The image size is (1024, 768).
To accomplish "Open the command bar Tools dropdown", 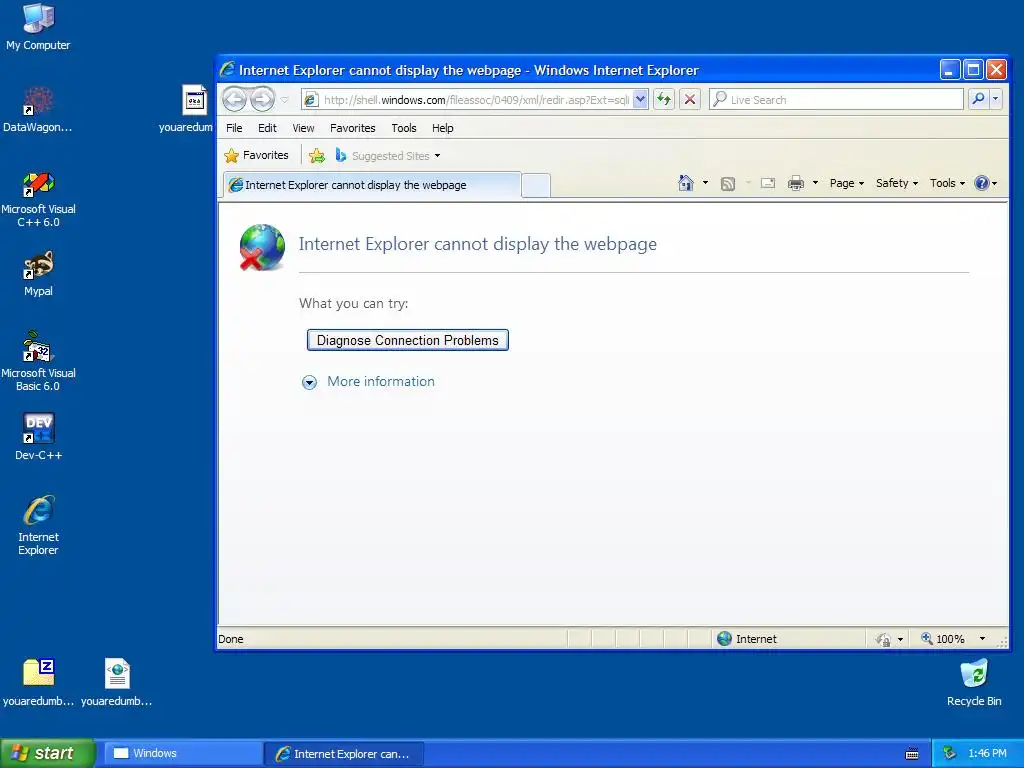I will pyautogui.click(x=947, y=184).
